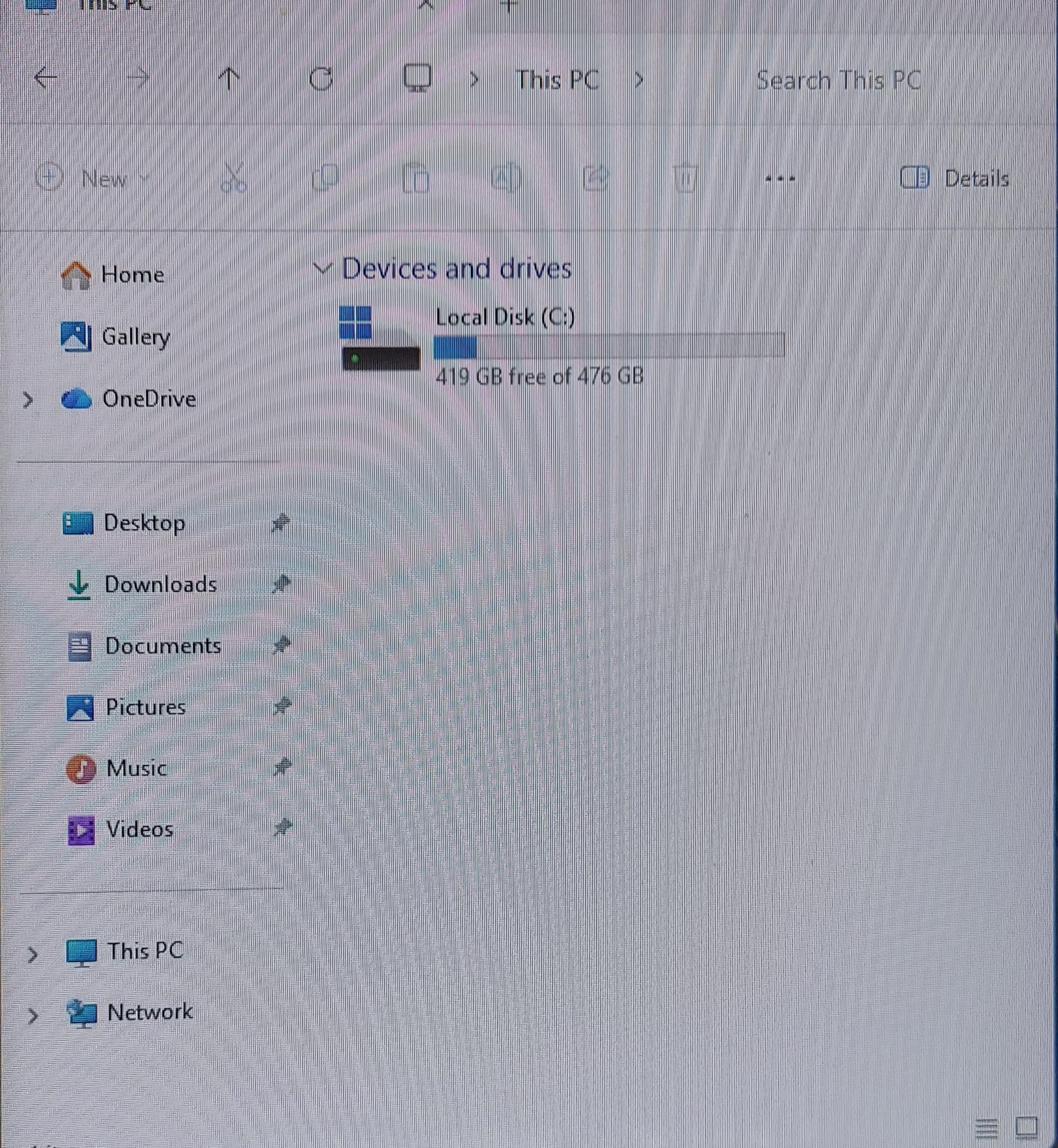1058x1148 pixels.
Task: Go back using the back arrow
Action: (x=45, y=77)
